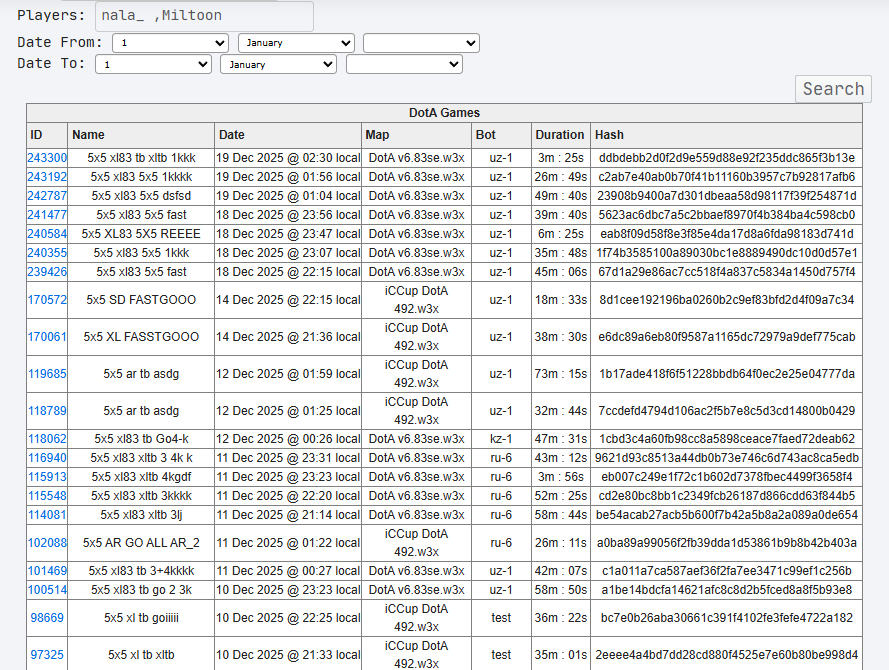
Task: Click the ID column header
Action: coord(47,135)
